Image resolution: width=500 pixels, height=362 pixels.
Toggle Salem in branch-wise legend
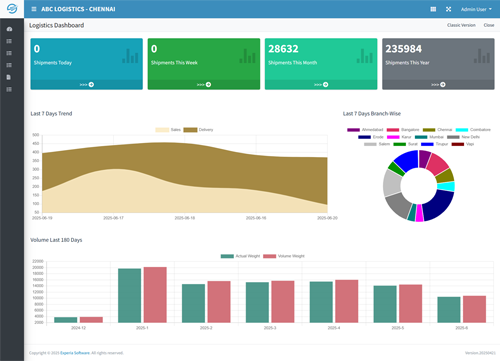(377, 144)
